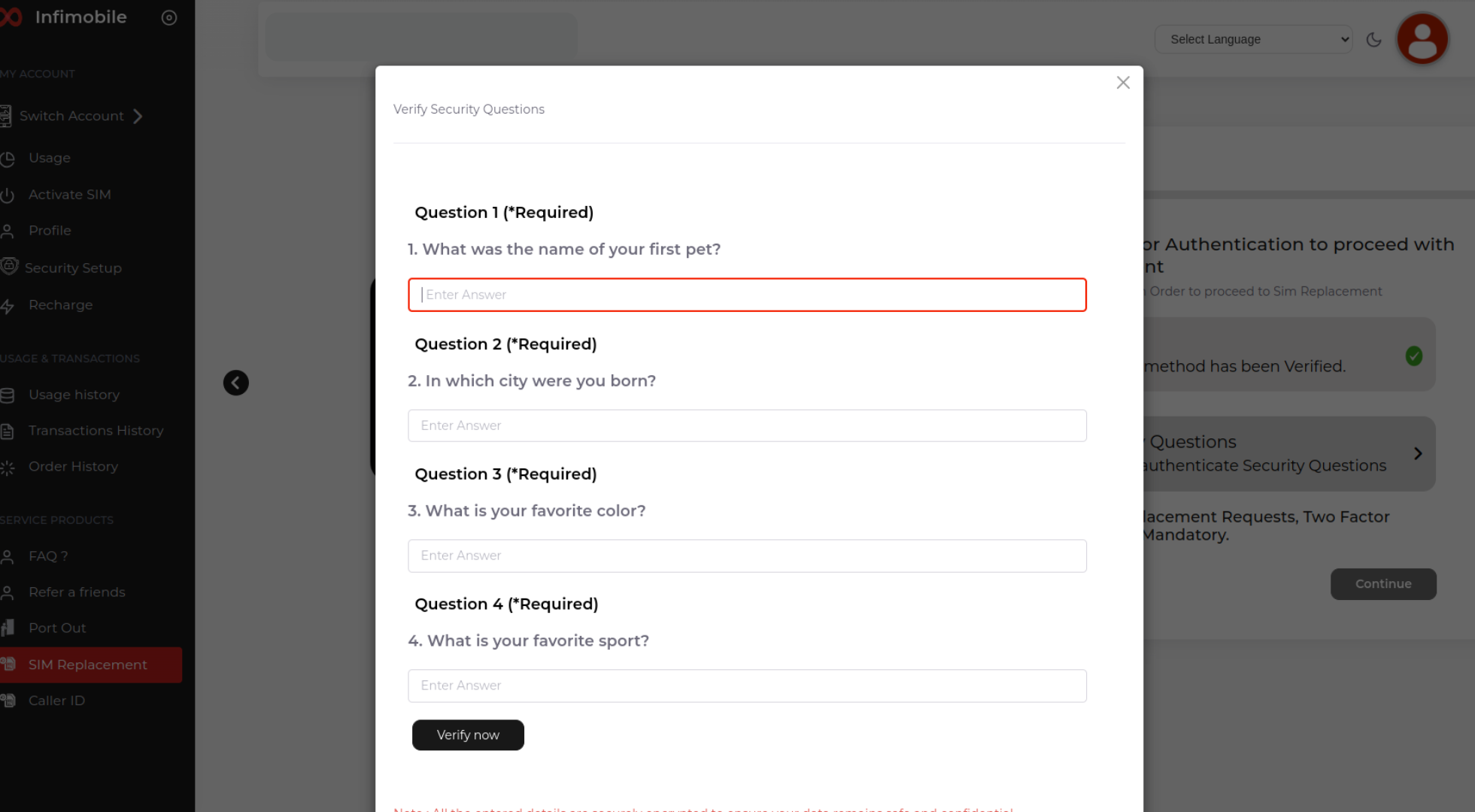Click the Port Out icon
The width and height of the screenshot is (1475, 812).
click(x=8, y=628)
